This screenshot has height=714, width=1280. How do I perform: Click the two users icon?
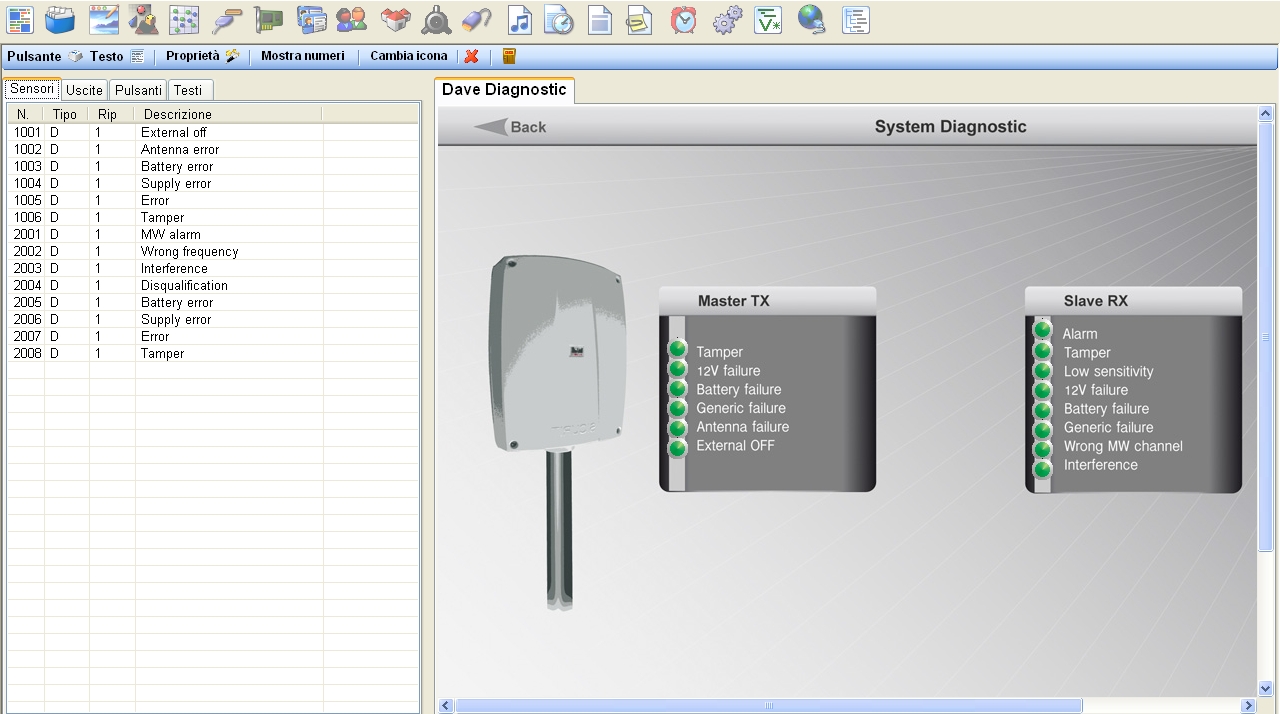tap(351, 20)
